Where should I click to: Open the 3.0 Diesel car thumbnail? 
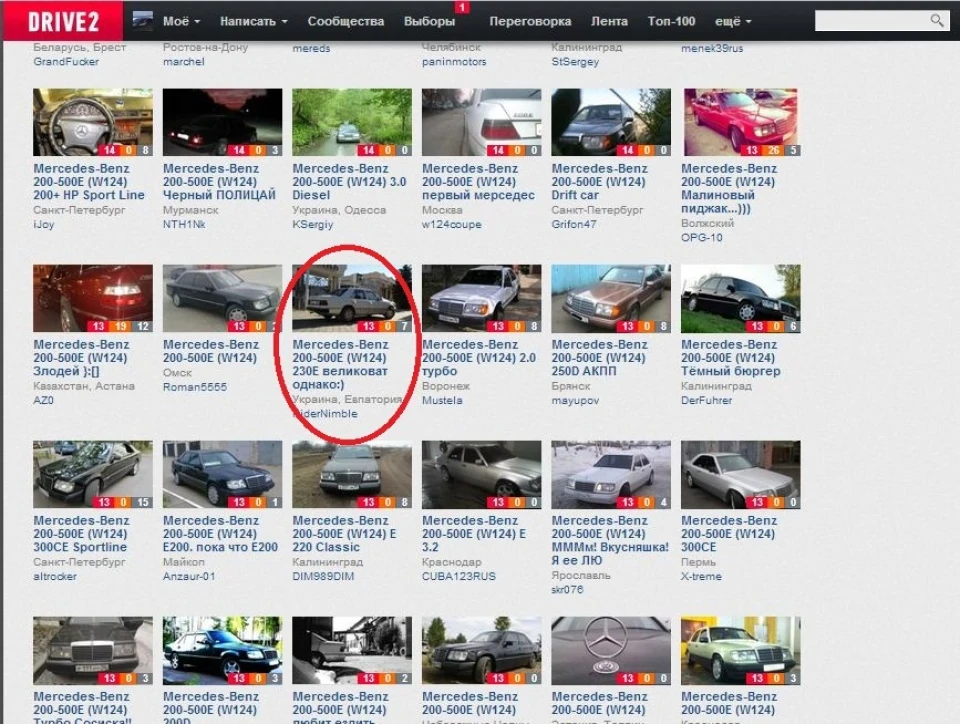tap(352, 122)
